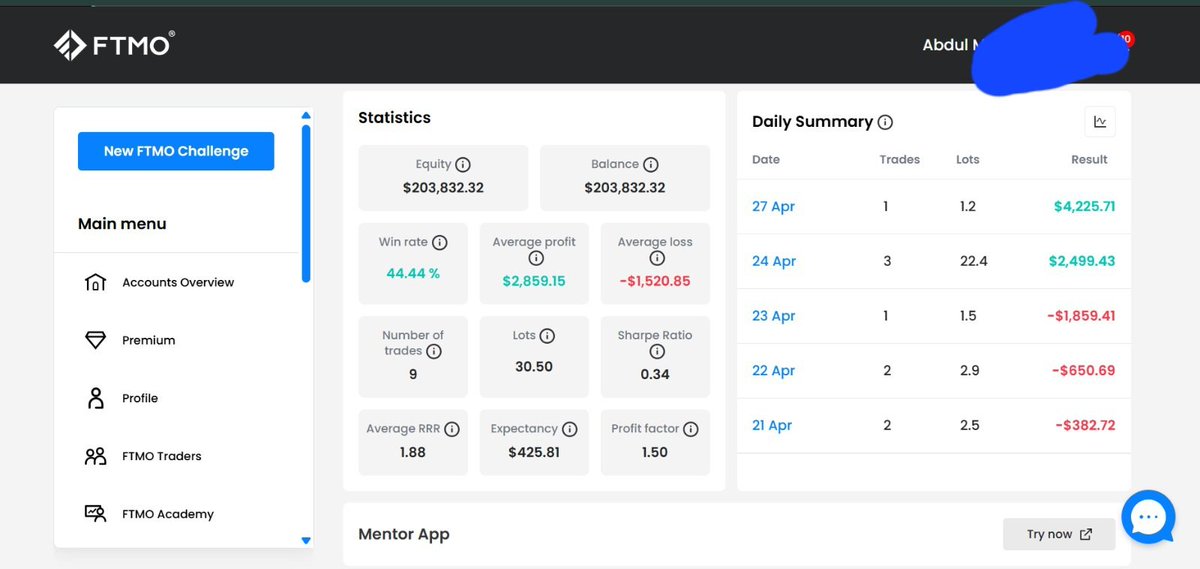Click the Result column header
1200x569 pixels.
coord(1089,159)
